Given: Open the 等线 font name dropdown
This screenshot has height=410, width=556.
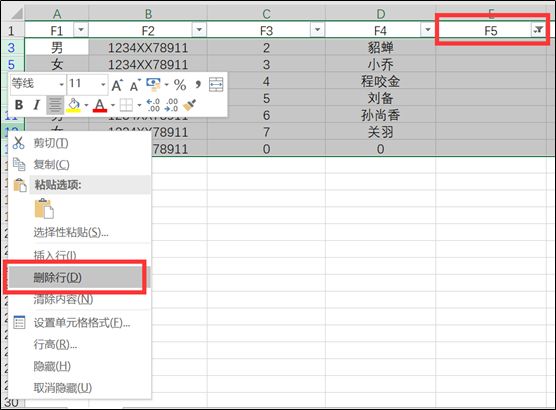Looking at the screenshot, I should click(61, 84).
